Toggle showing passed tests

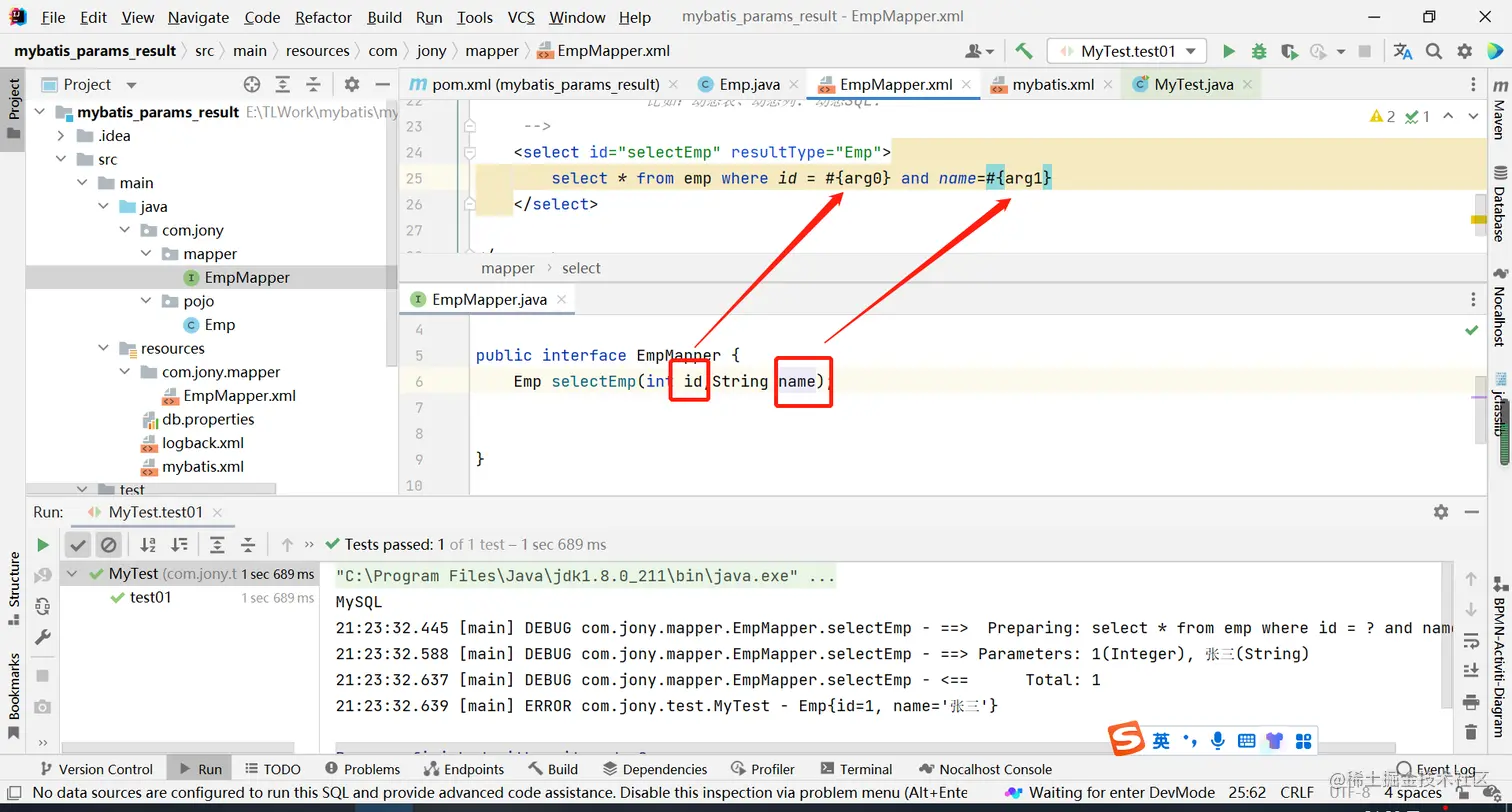pos(78,545)
